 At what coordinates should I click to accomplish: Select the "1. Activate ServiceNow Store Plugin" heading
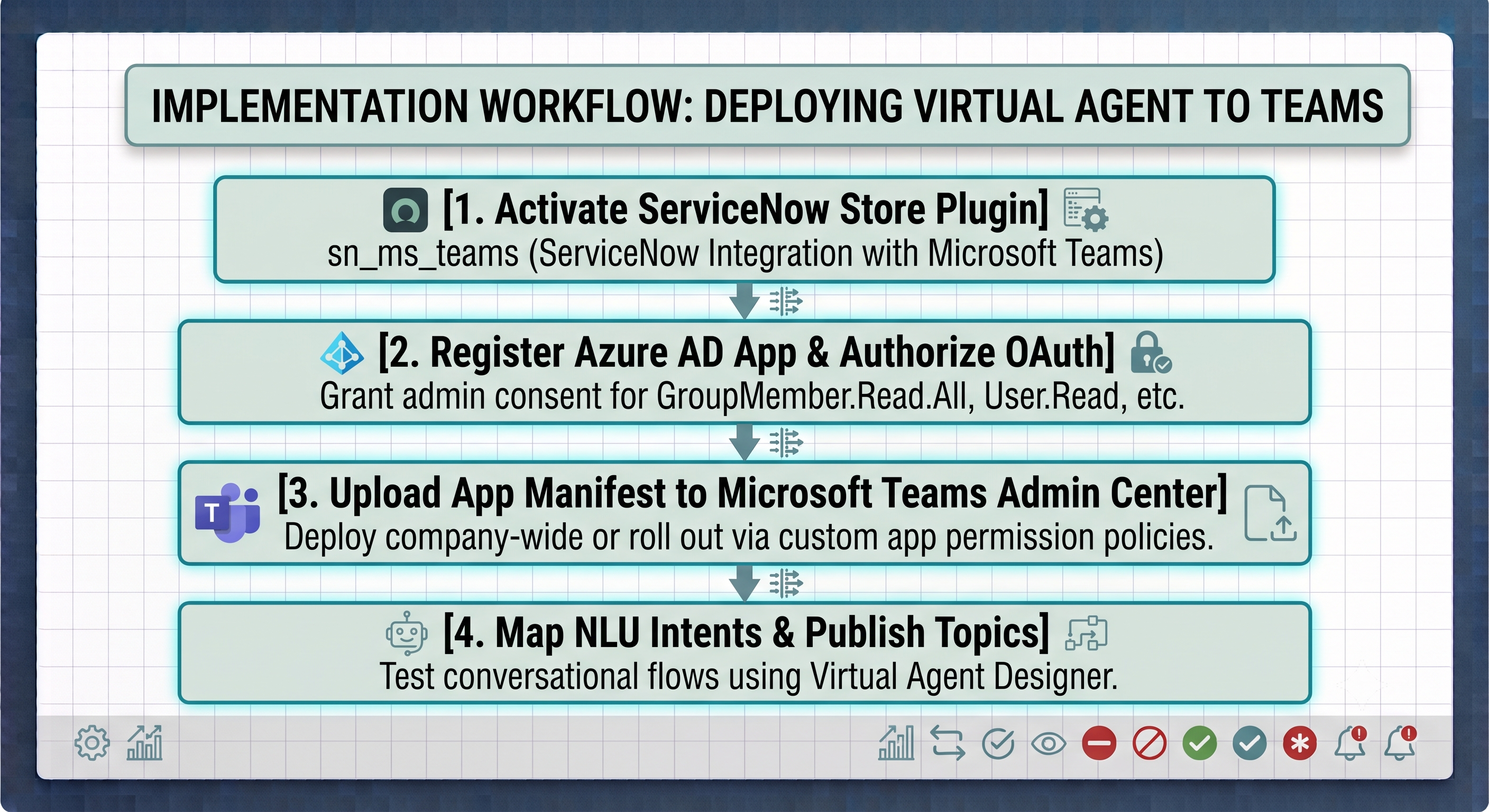(746, 209)
